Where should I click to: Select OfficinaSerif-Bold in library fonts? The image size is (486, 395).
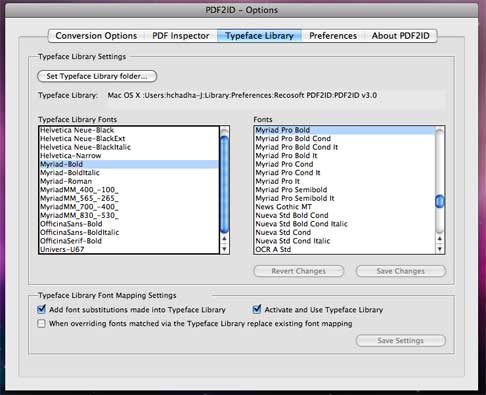pyautogui.click(x=129, y=241)
